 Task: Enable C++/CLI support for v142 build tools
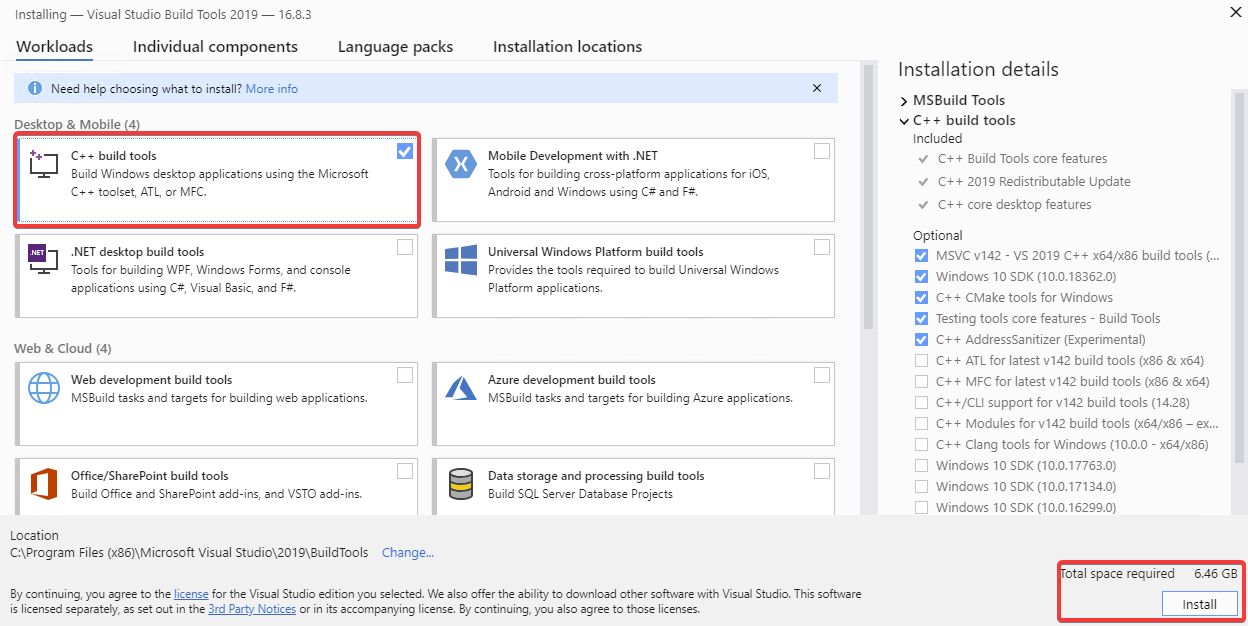tap(921, 402)
